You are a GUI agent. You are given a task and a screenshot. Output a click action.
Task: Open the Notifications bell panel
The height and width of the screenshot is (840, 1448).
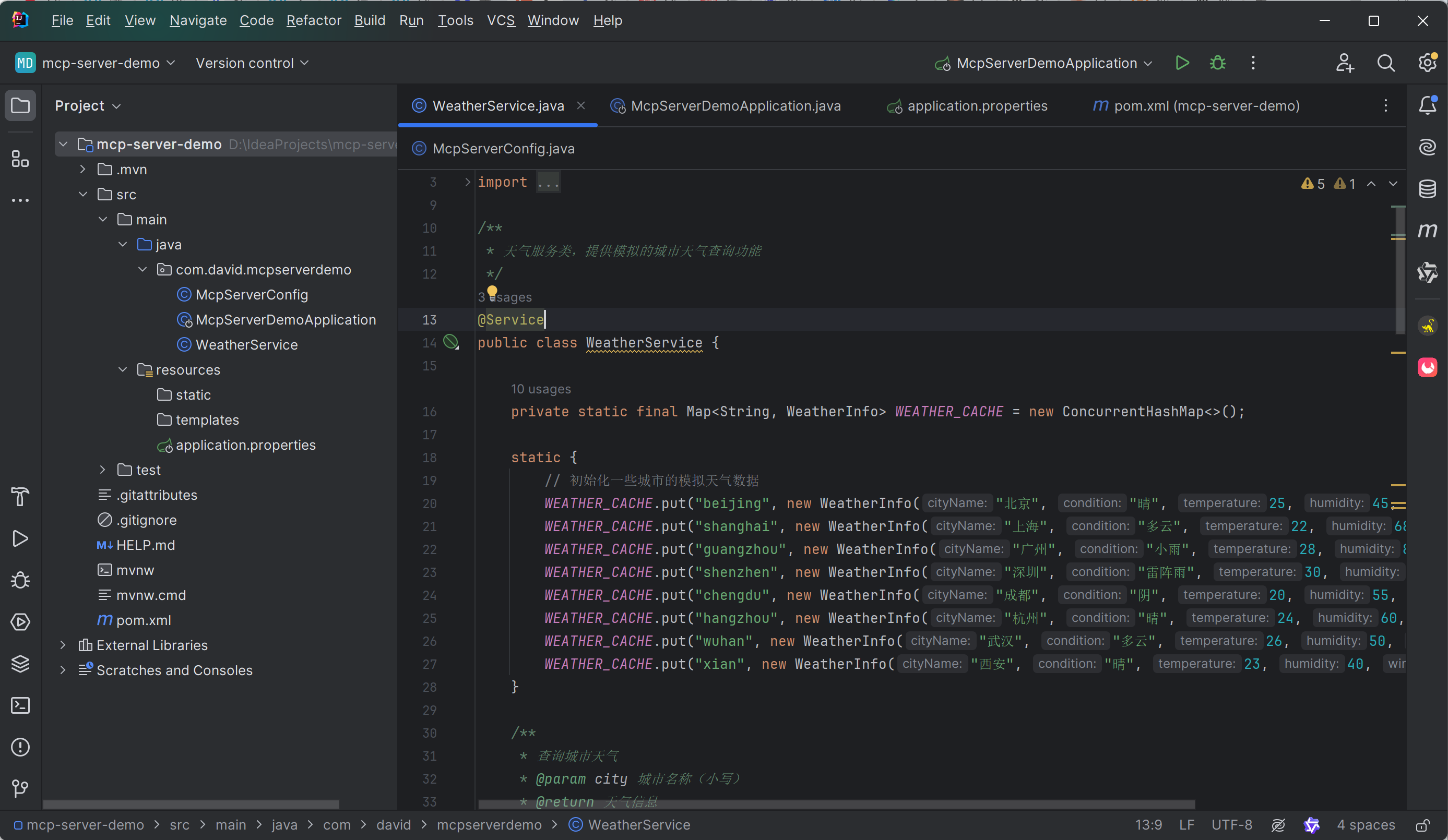click(1427, 105)
